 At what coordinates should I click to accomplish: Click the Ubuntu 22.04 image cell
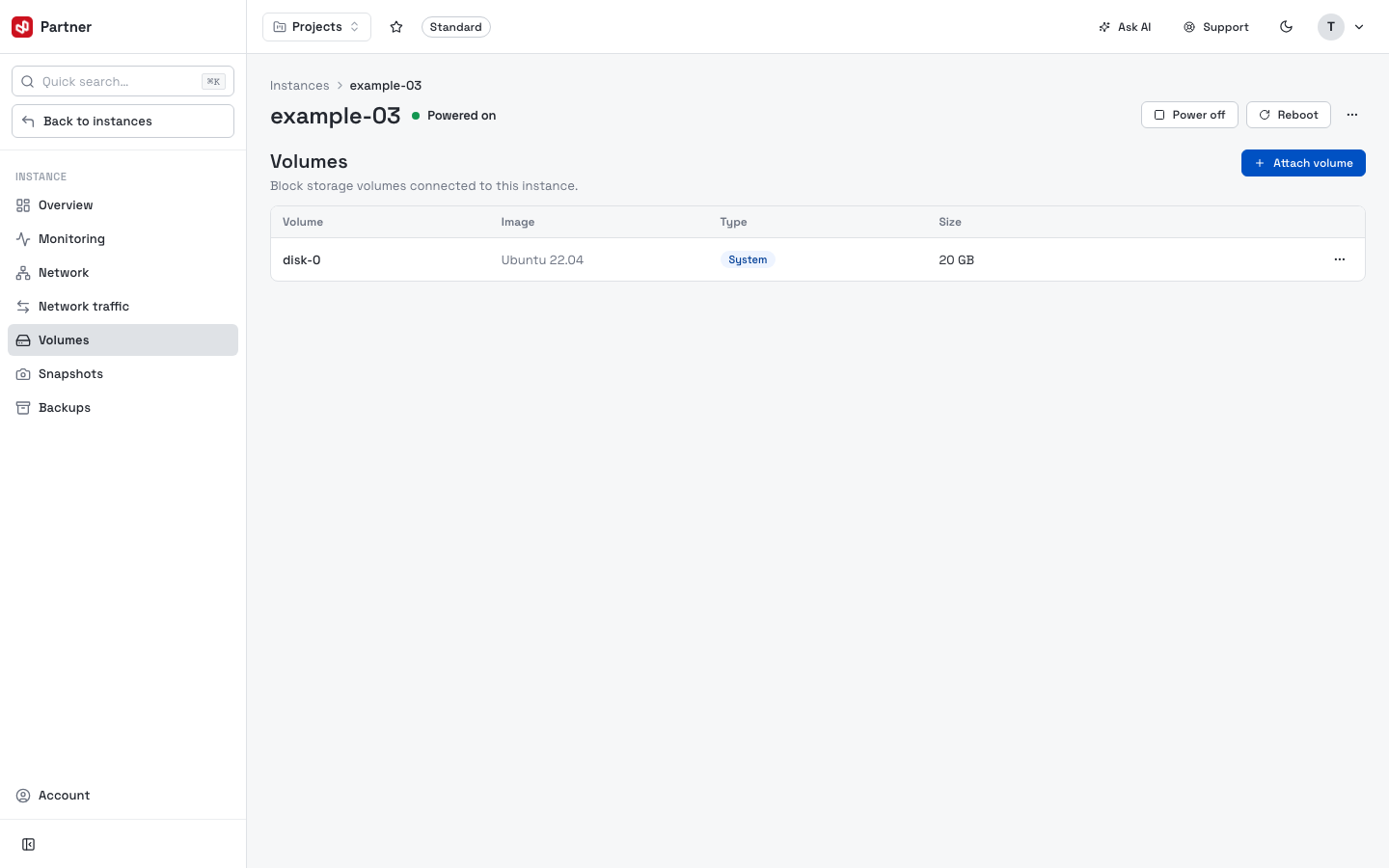[542, 260]
